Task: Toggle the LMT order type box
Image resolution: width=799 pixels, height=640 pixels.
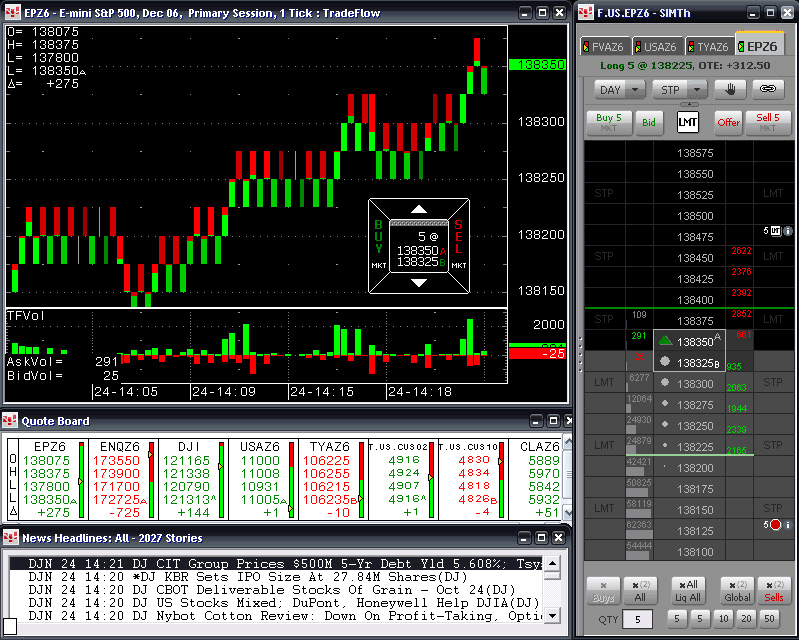Action: tap(687, 122)
